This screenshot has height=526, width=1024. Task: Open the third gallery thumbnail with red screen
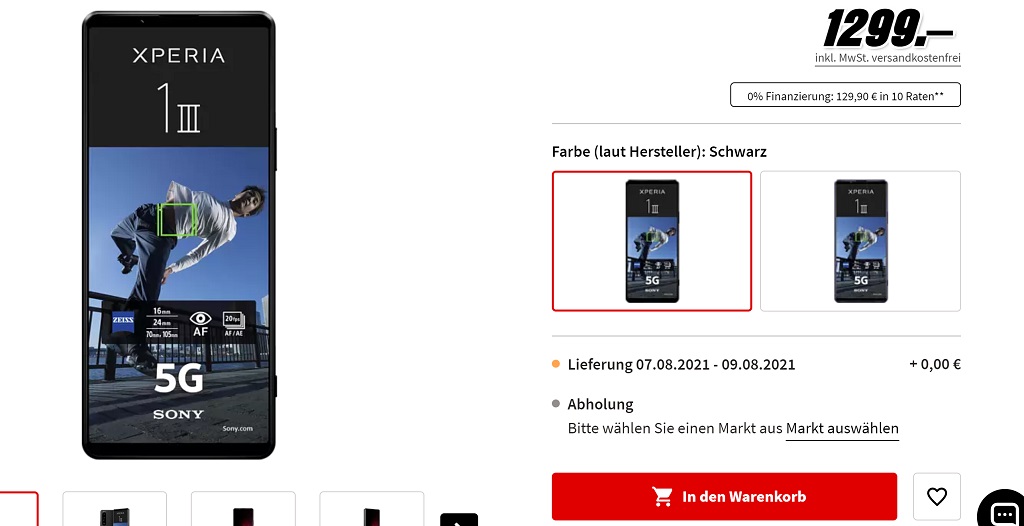[243, 509]
